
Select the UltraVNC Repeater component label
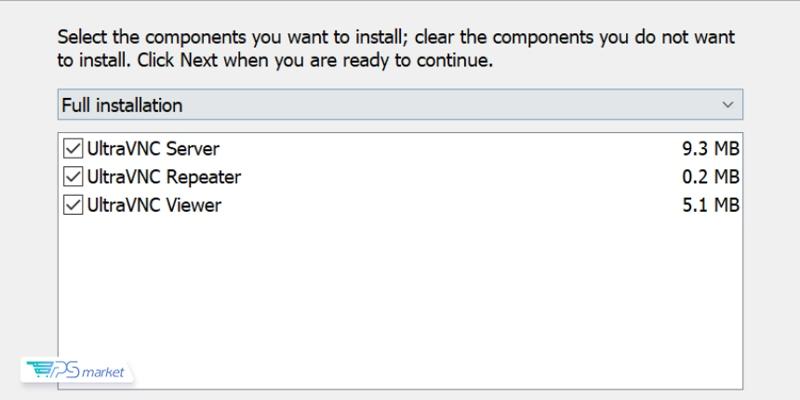(164, 177)
